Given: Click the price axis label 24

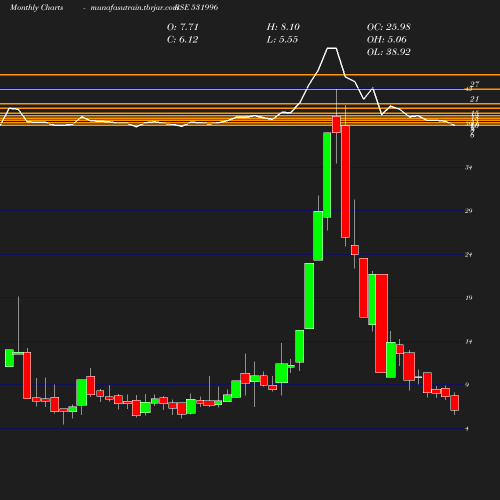Looking at the screenshot, I should click(469, 255).
